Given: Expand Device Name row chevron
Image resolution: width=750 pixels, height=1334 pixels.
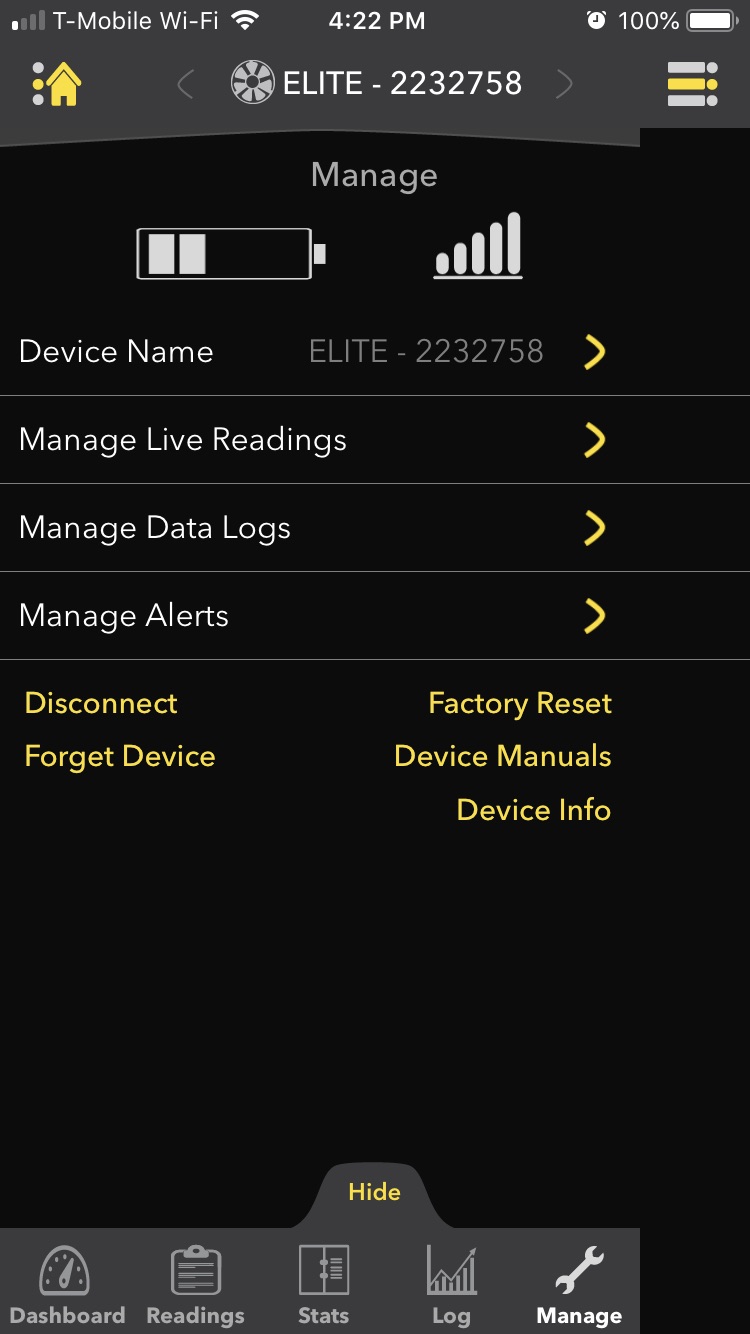Looking at the screenshot, I should tap(595, 352).
